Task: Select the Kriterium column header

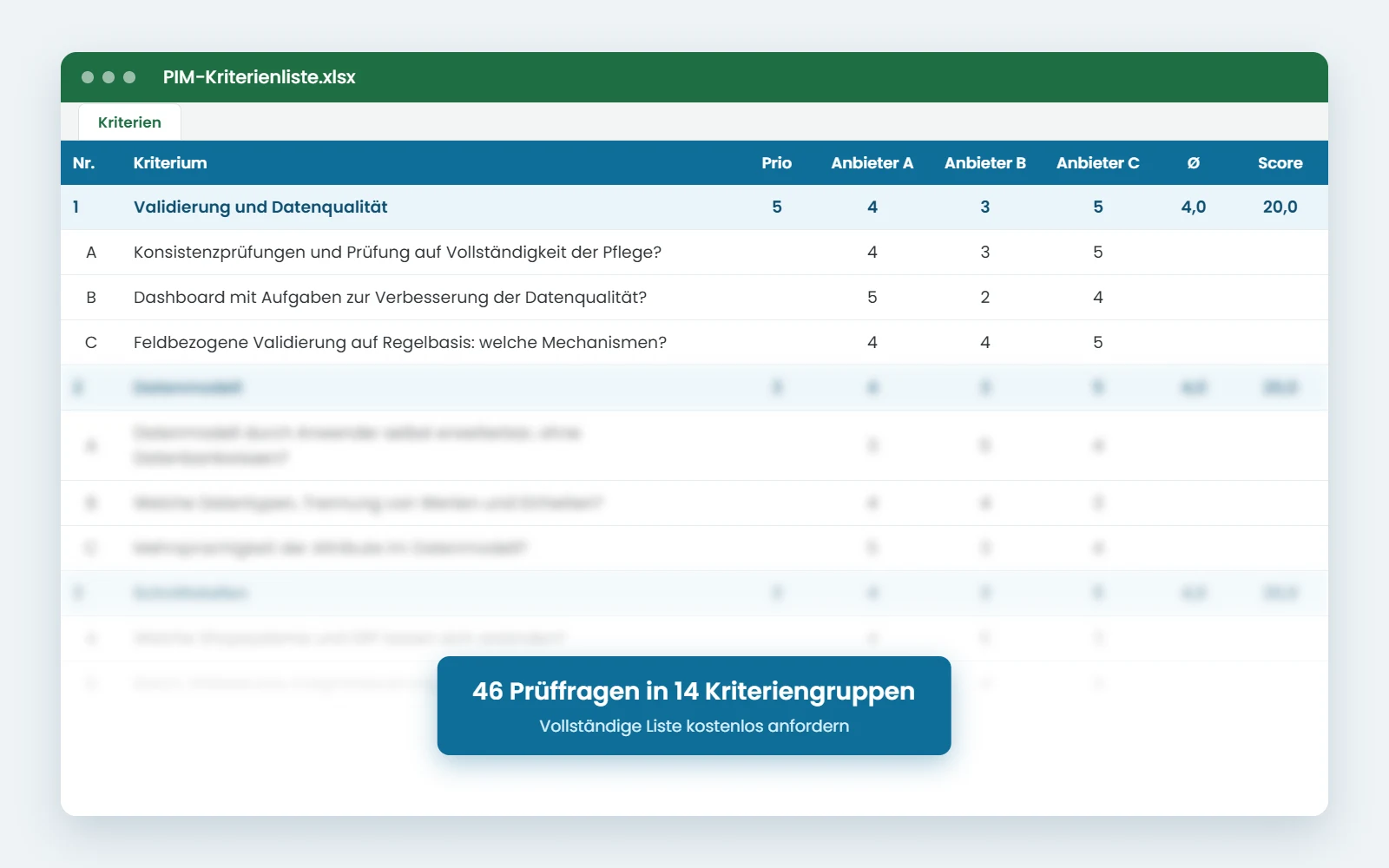Action: coord(170,163)
